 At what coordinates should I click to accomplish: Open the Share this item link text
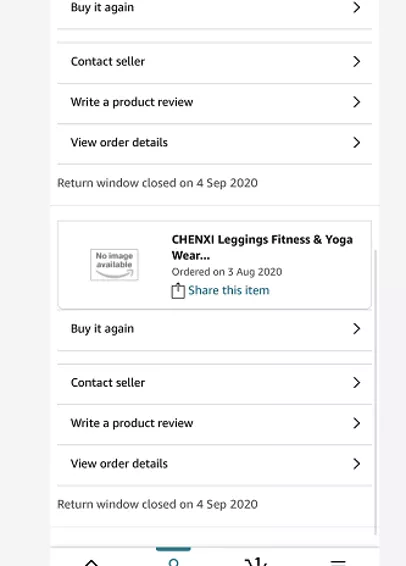228,290
